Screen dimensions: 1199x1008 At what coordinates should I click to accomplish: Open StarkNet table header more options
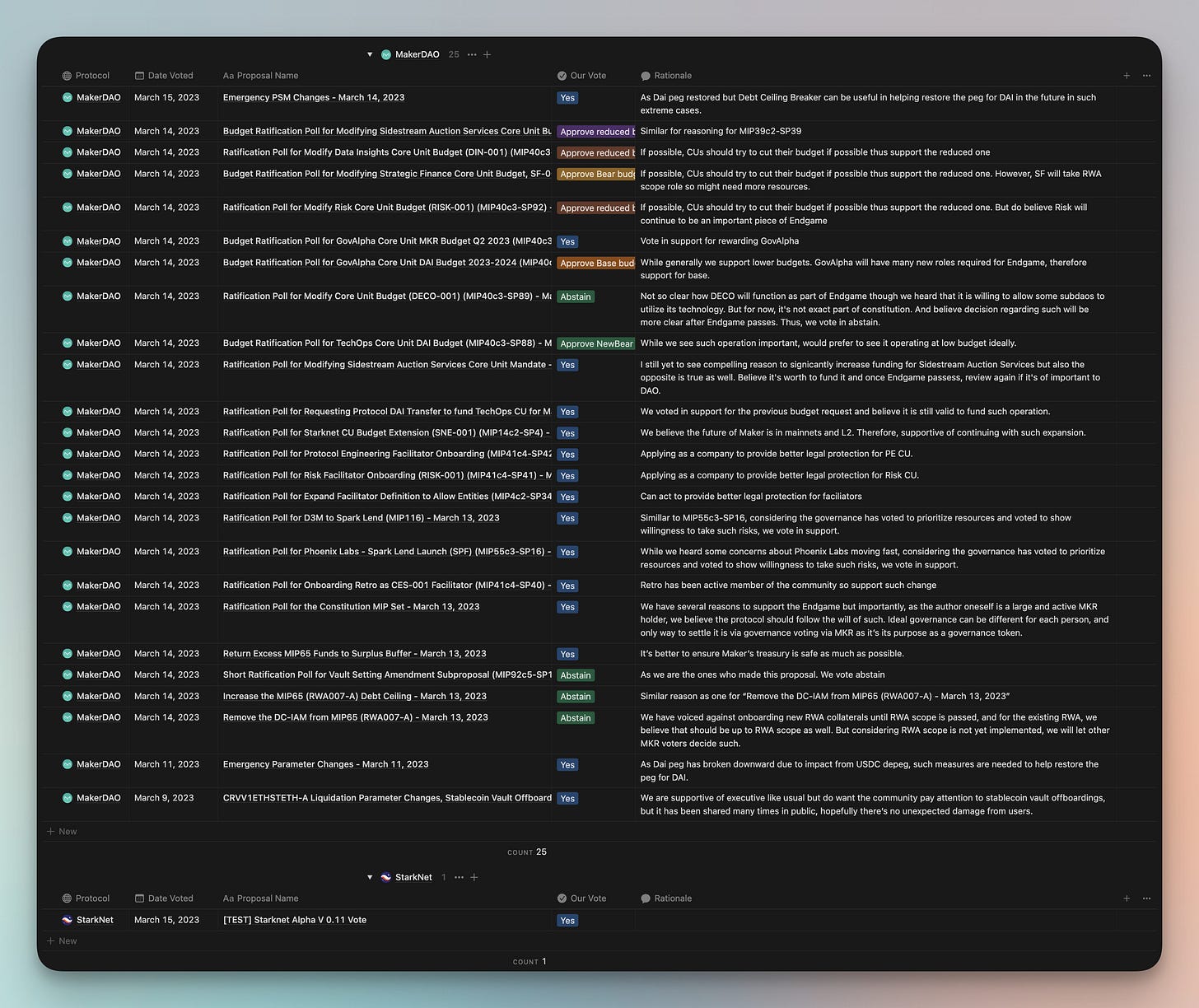point(1146,898)
